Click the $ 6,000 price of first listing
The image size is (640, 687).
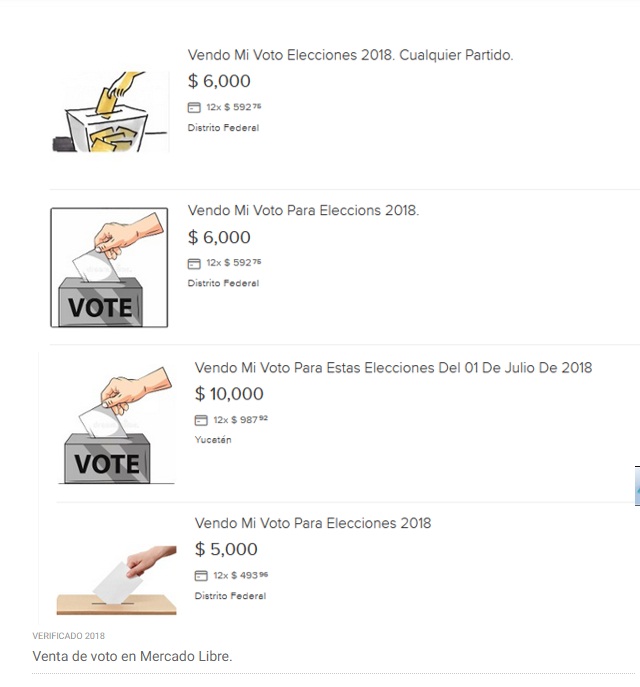click(x=219, y=81)
